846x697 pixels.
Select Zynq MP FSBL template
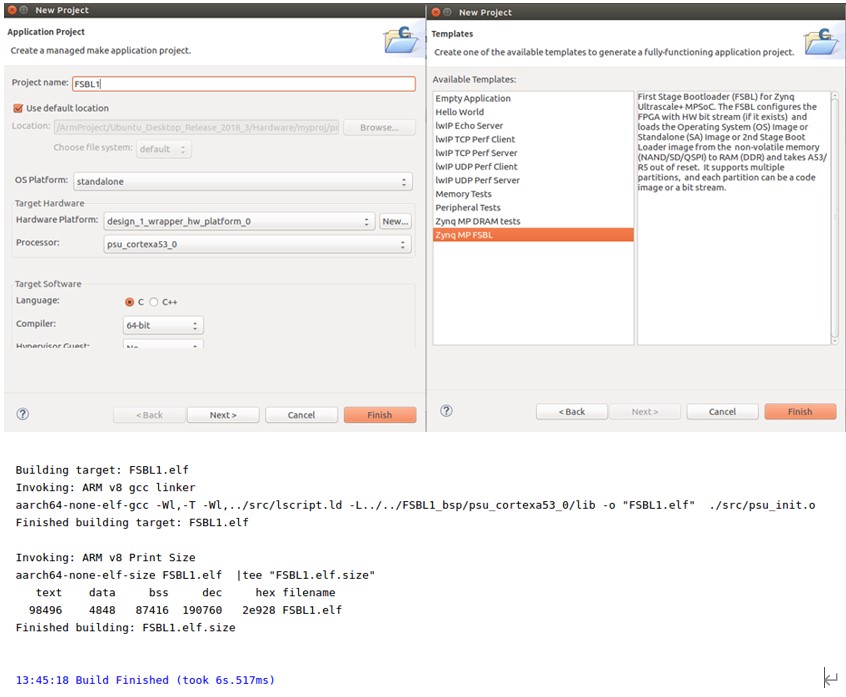pyautogui.click(x=533, y=235)
